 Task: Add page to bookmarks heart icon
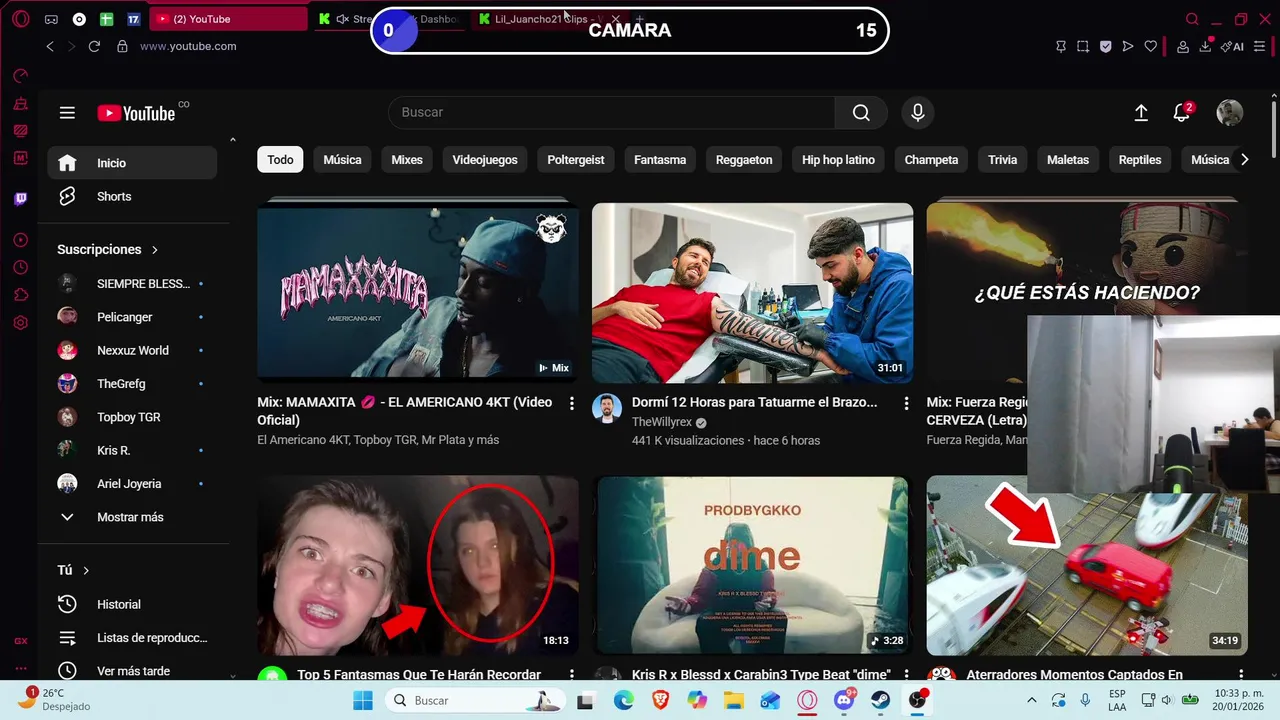[x=1151, y=46]
